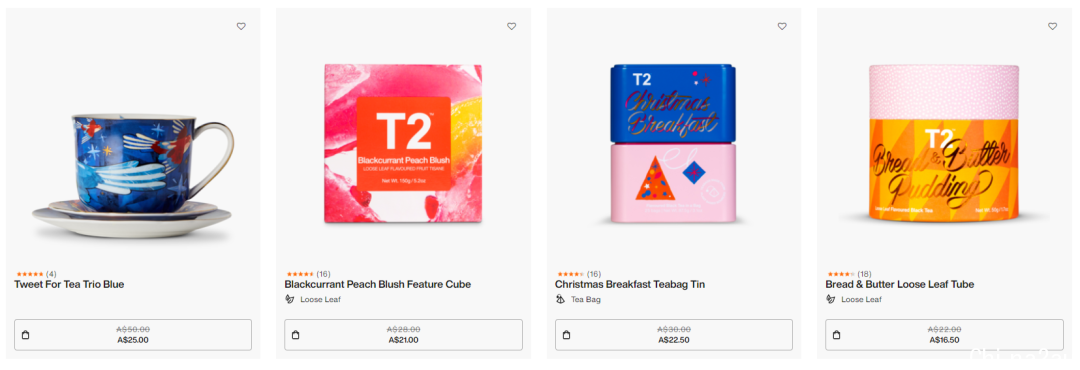This screenshot has height=370, width=1080.
Task: View Christmas Breakfast tin product image
Action: click(x=674, y=143)
